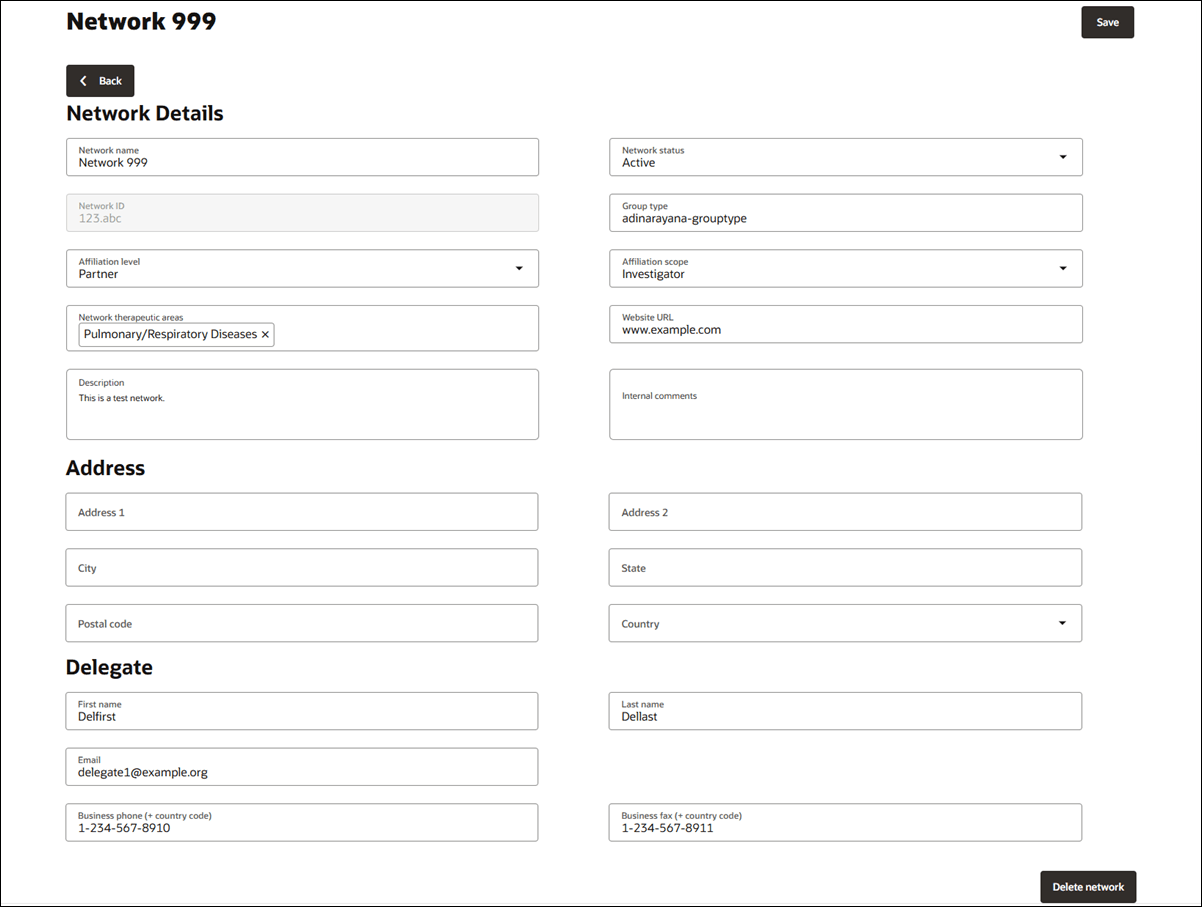Select the Business fax number field
Screen dimensions: 1202x907
(x=845, y=822)
